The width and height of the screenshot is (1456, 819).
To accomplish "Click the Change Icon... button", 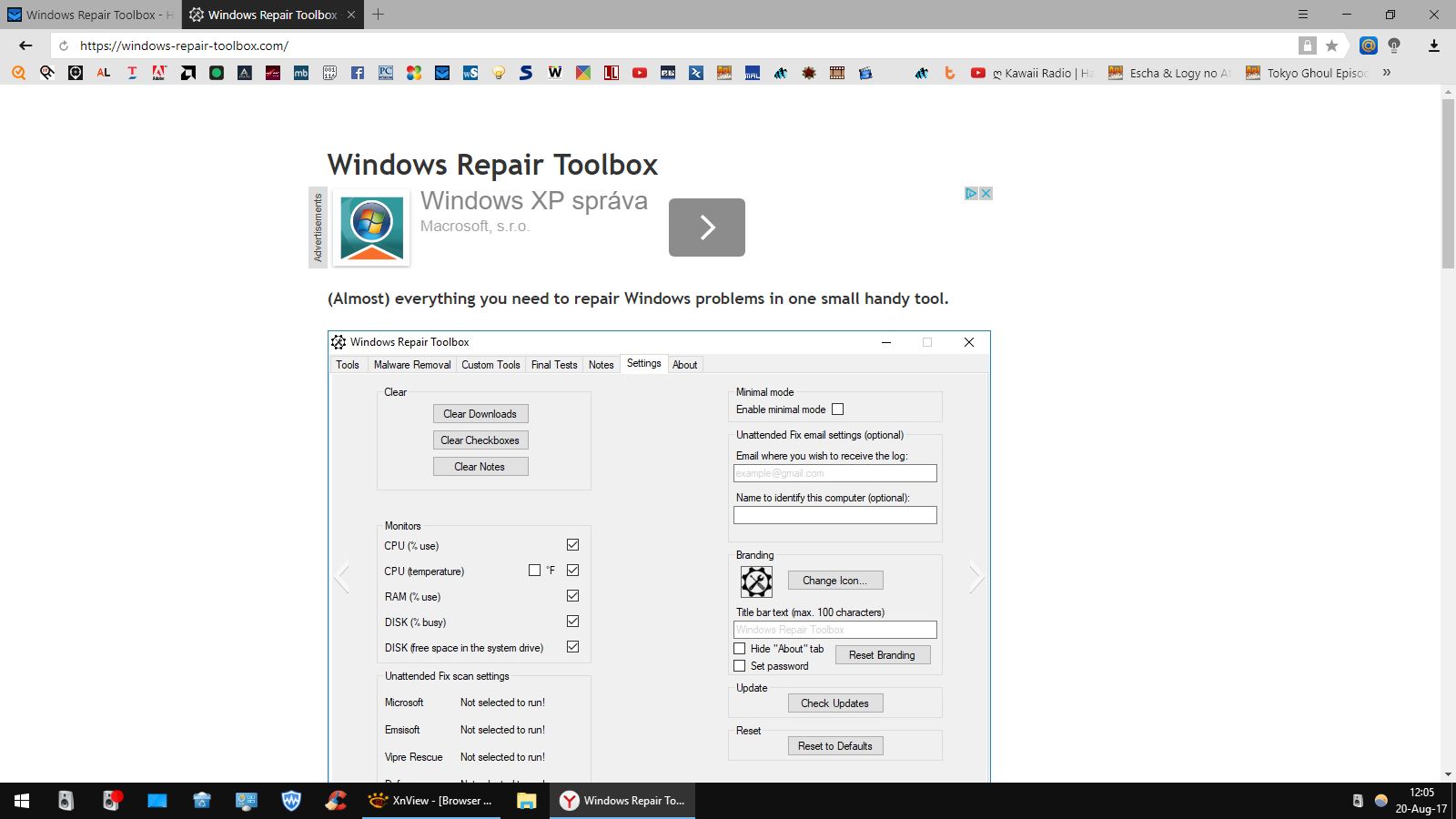I will click(x=835, y=581).
